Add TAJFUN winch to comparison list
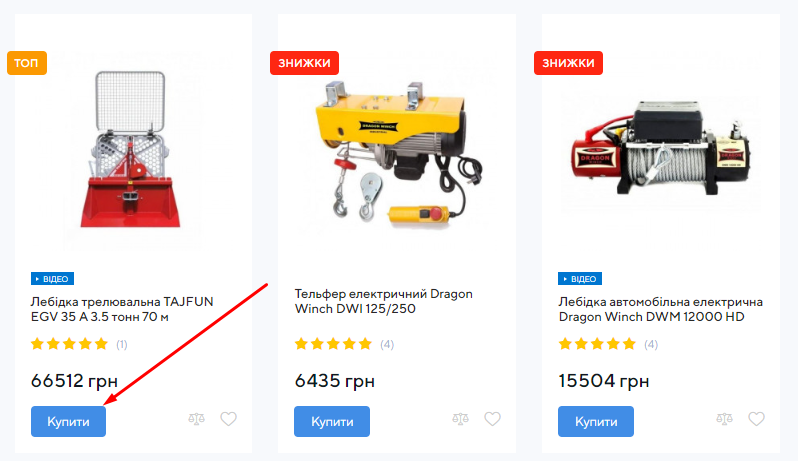The height and width of the screenshot is (461, 798). tap(196, 419)
